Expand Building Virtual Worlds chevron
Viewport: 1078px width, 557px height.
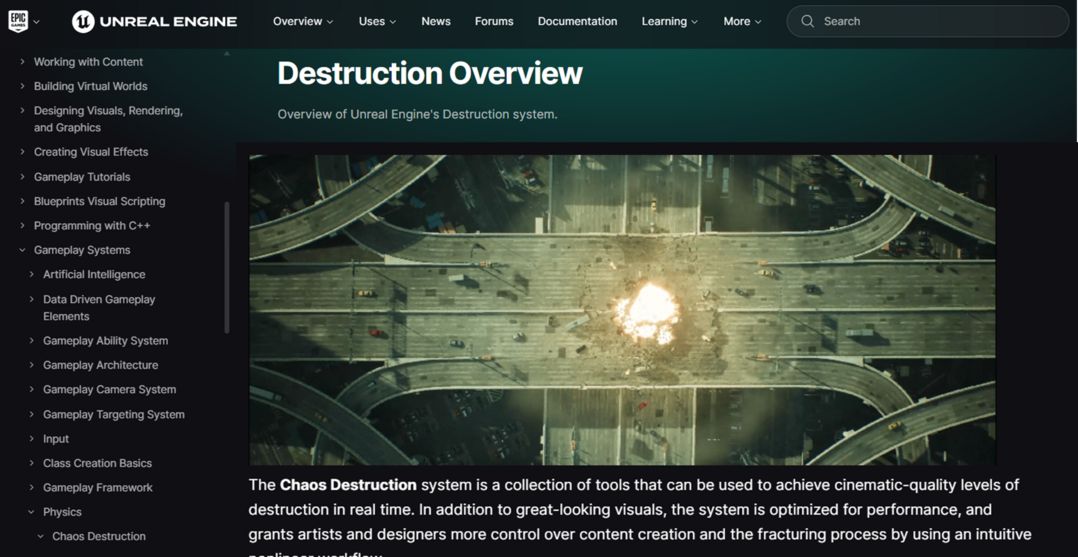coord(23,86)
